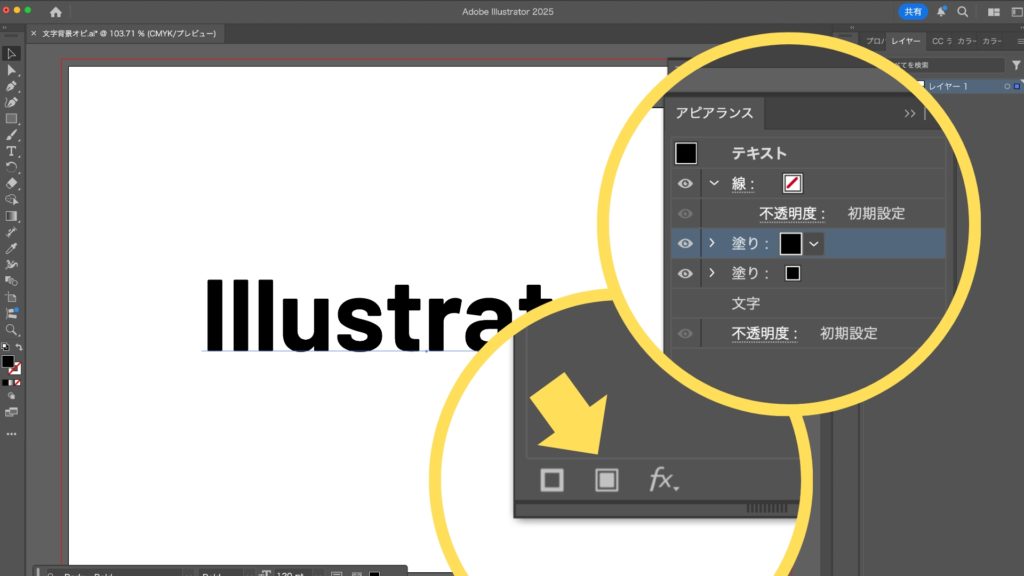Open the fill color dropdown arrow
The image size is (1024, 576).
tap(814, 243)
